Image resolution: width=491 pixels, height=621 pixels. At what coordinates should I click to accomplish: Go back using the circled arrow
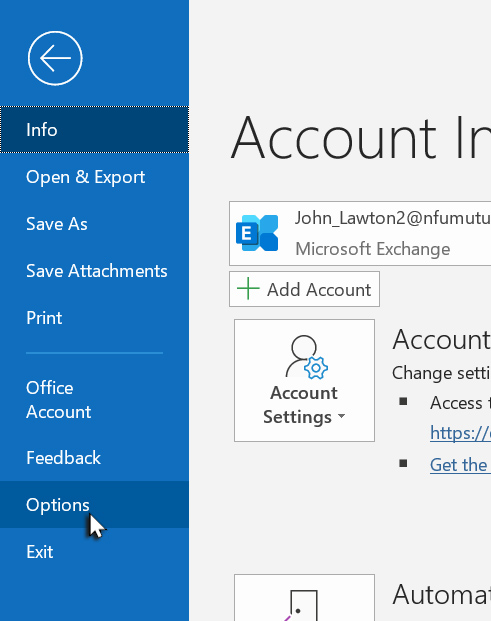55,58
